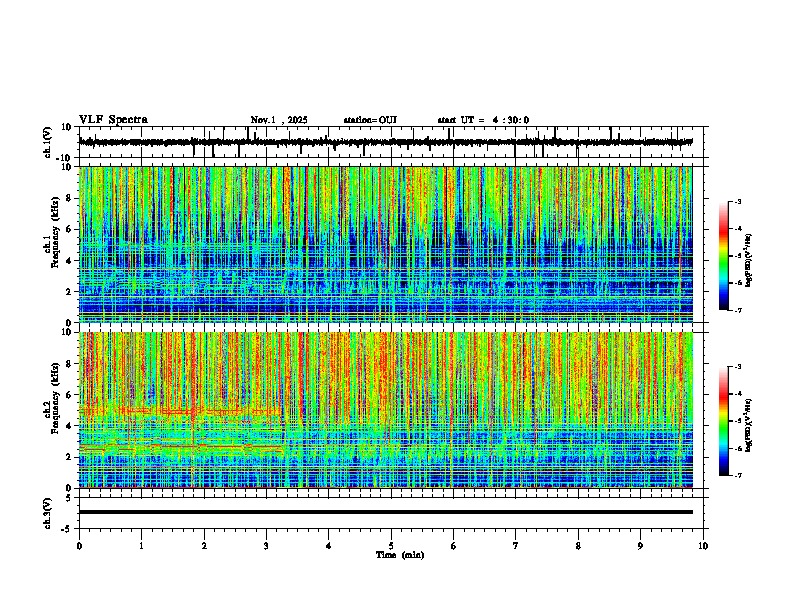Click inside the ch.2 spectrogram panel
792x612 pixels.
(386, 410)
